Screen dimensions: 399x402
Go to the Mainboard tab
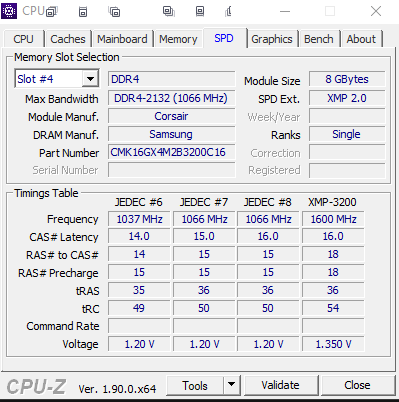point(122,39)
